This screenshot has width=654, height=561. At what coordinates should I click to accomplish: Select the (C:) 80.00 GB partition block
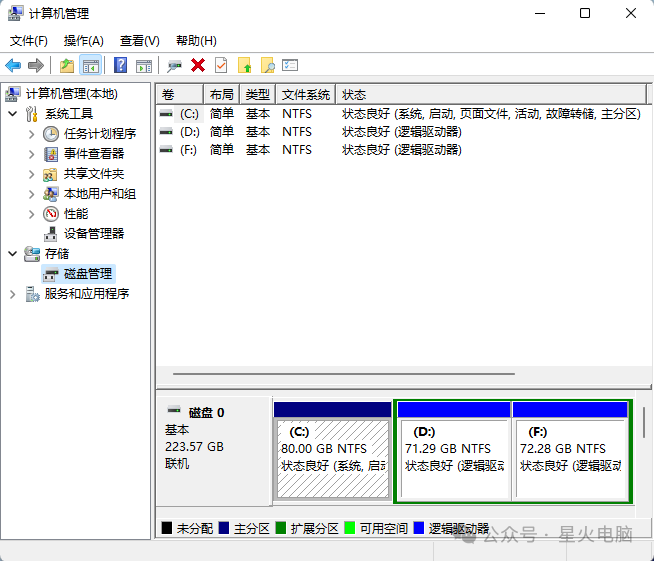[x=332, y=451]
